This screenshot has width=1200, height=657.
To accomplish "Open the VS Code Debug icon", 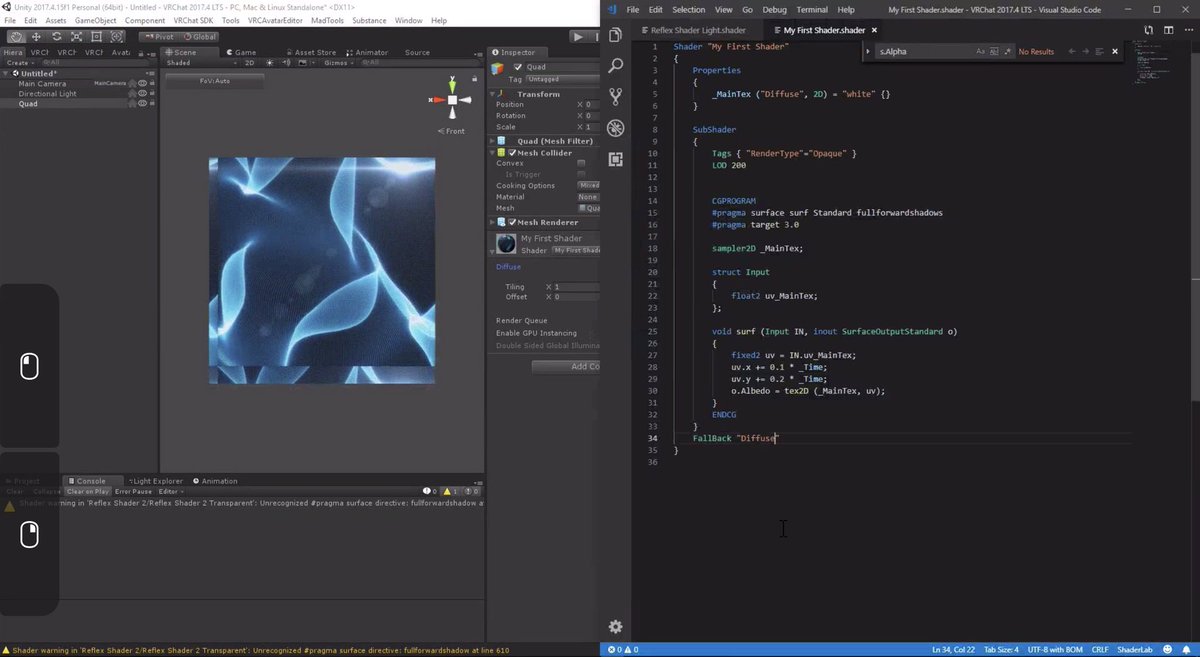I will click(x=615, y=128).
